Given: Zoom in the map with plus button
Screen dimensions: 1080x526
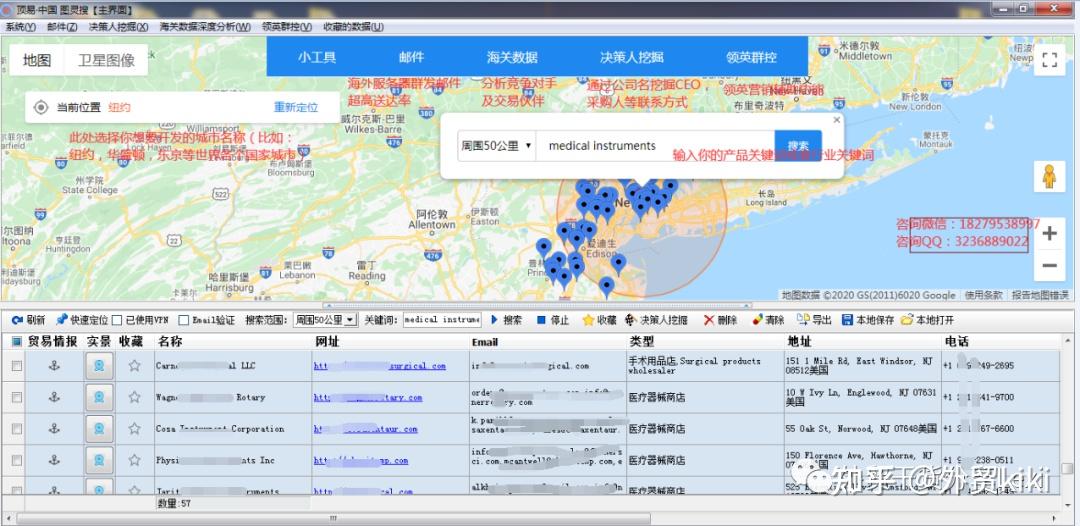Looking at the screenshot, I should pos(1049,234).
